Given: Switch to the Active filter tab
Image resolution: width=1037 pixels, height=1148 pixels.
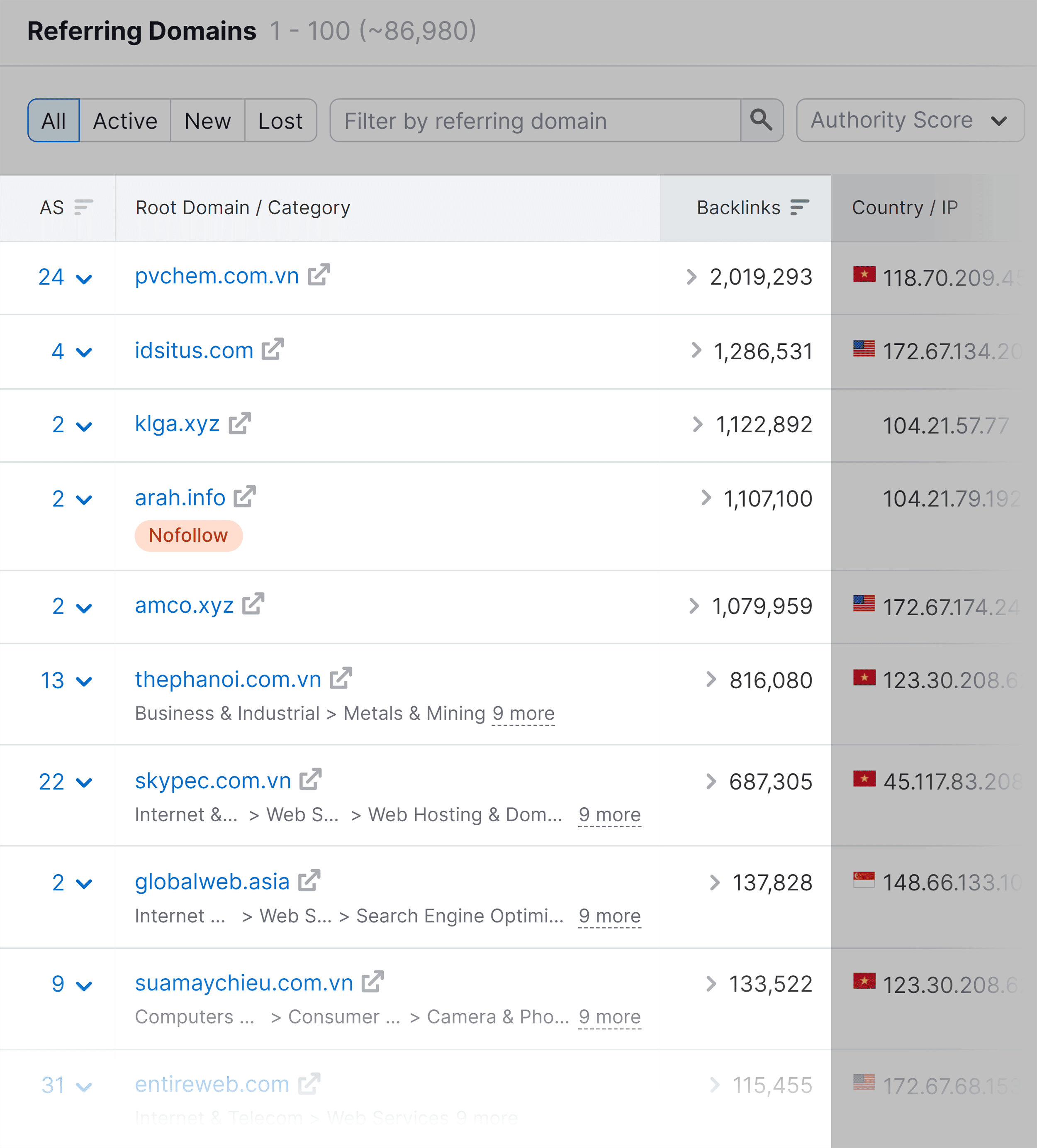Looking at the screenshot, I should tap(124, 120).
